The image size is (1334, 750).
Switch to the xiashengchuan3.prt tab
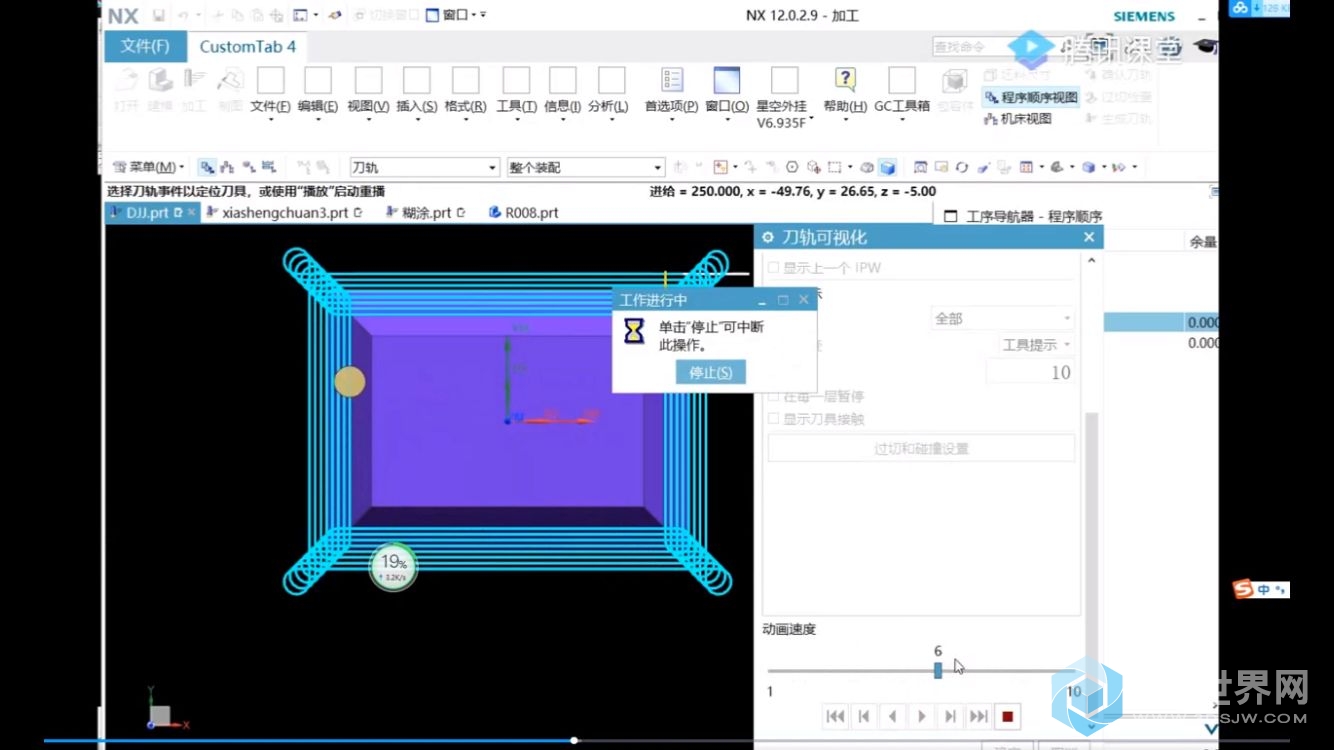point(284,212)
